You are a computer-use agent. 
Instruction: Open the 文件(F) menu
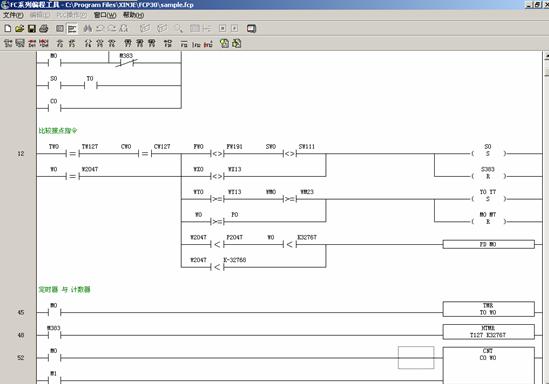click(13, 15)
